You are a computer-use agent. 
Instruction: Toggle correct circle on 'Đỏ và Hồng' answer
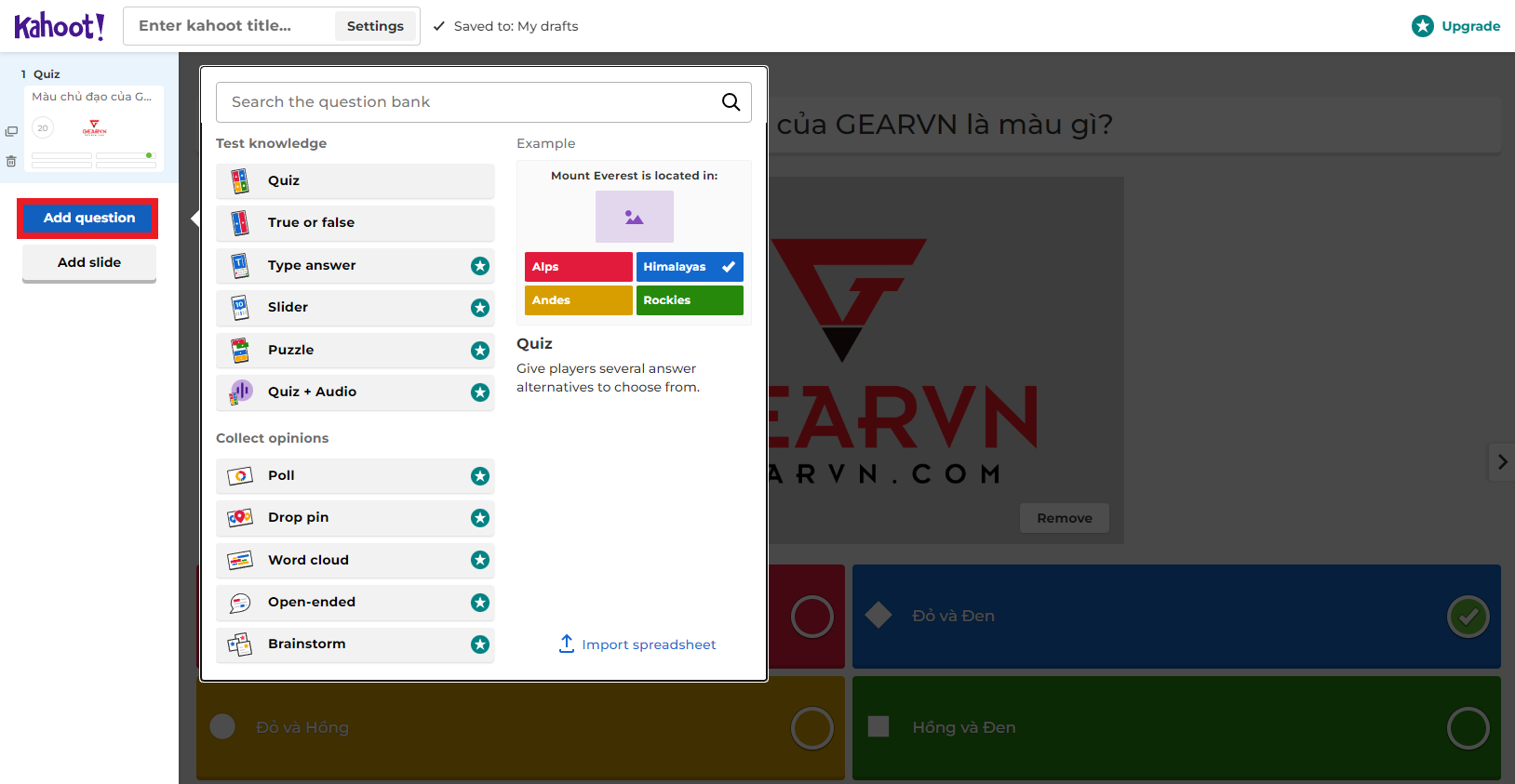point(812,728)
